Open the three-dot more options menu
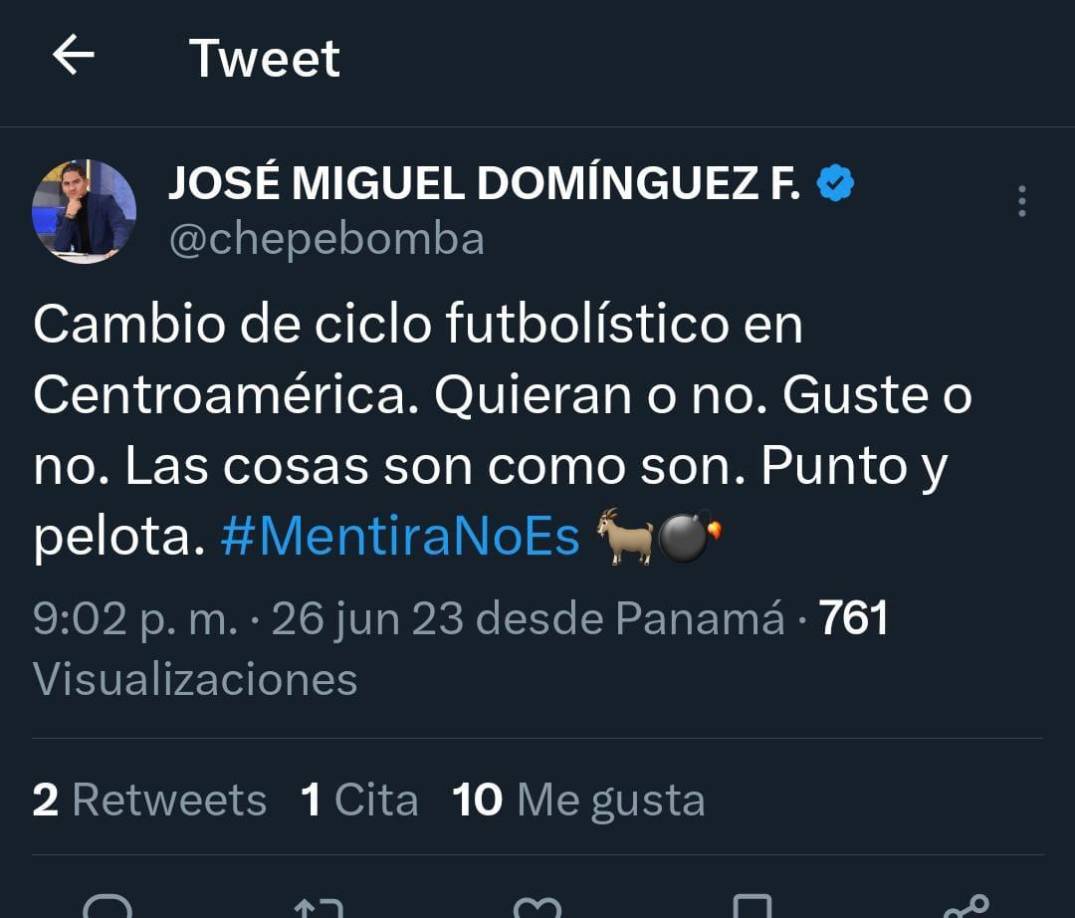Image resolution: width=1075 pixels, height=918 pixels. click(x=1023, y=202)
